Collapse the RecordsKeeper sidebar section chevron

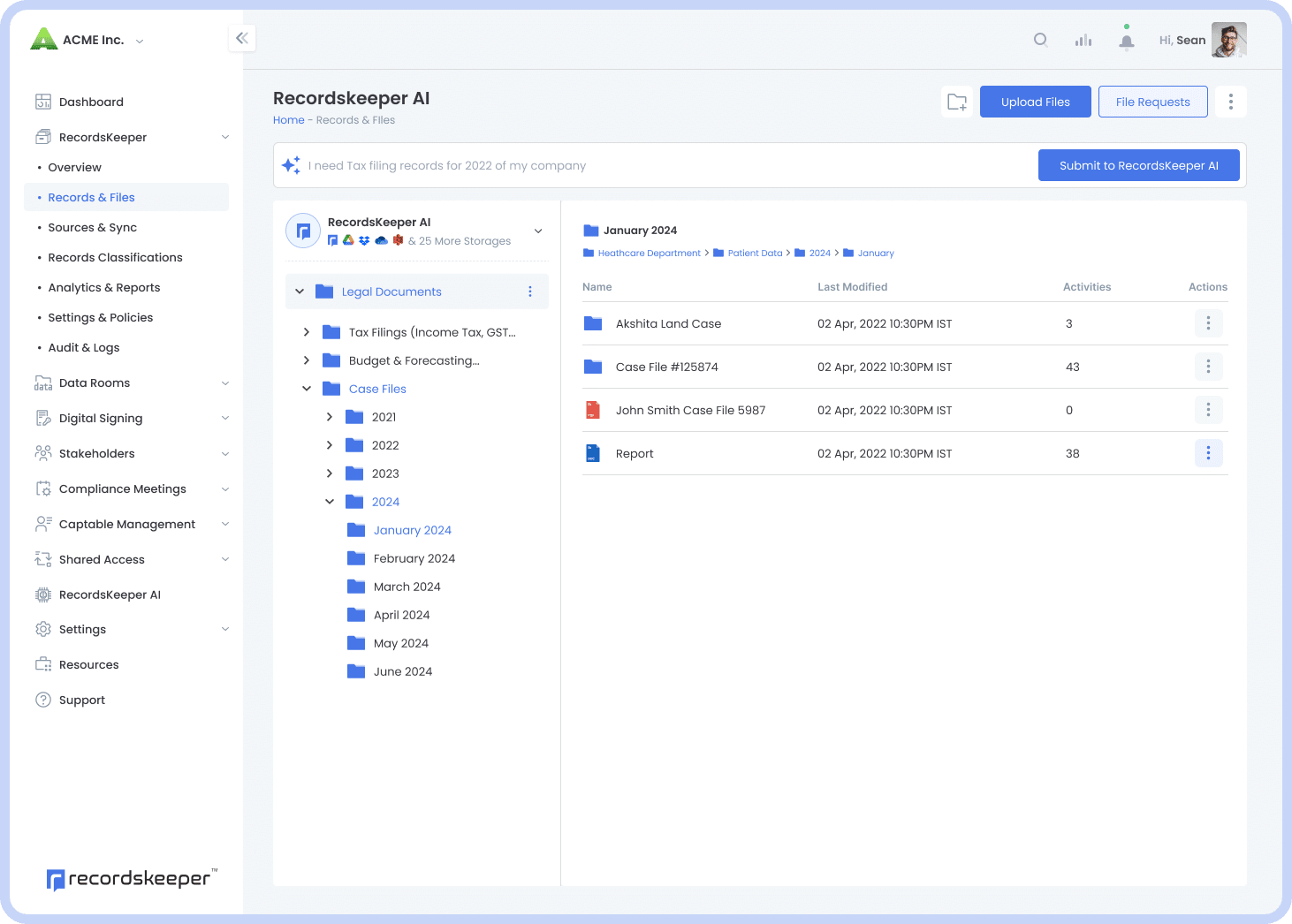[225, 137]
